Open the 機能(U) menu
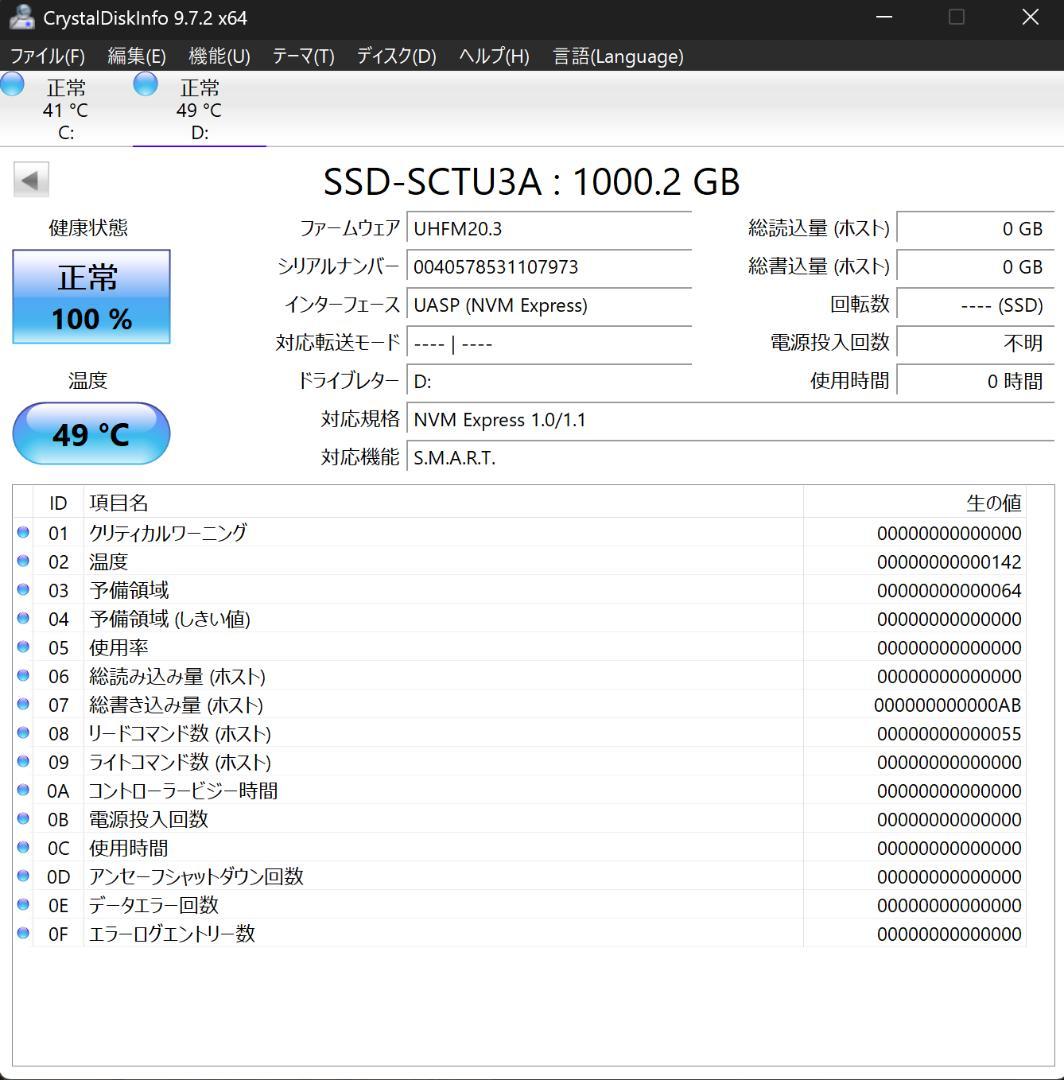 tap(218, 57)
